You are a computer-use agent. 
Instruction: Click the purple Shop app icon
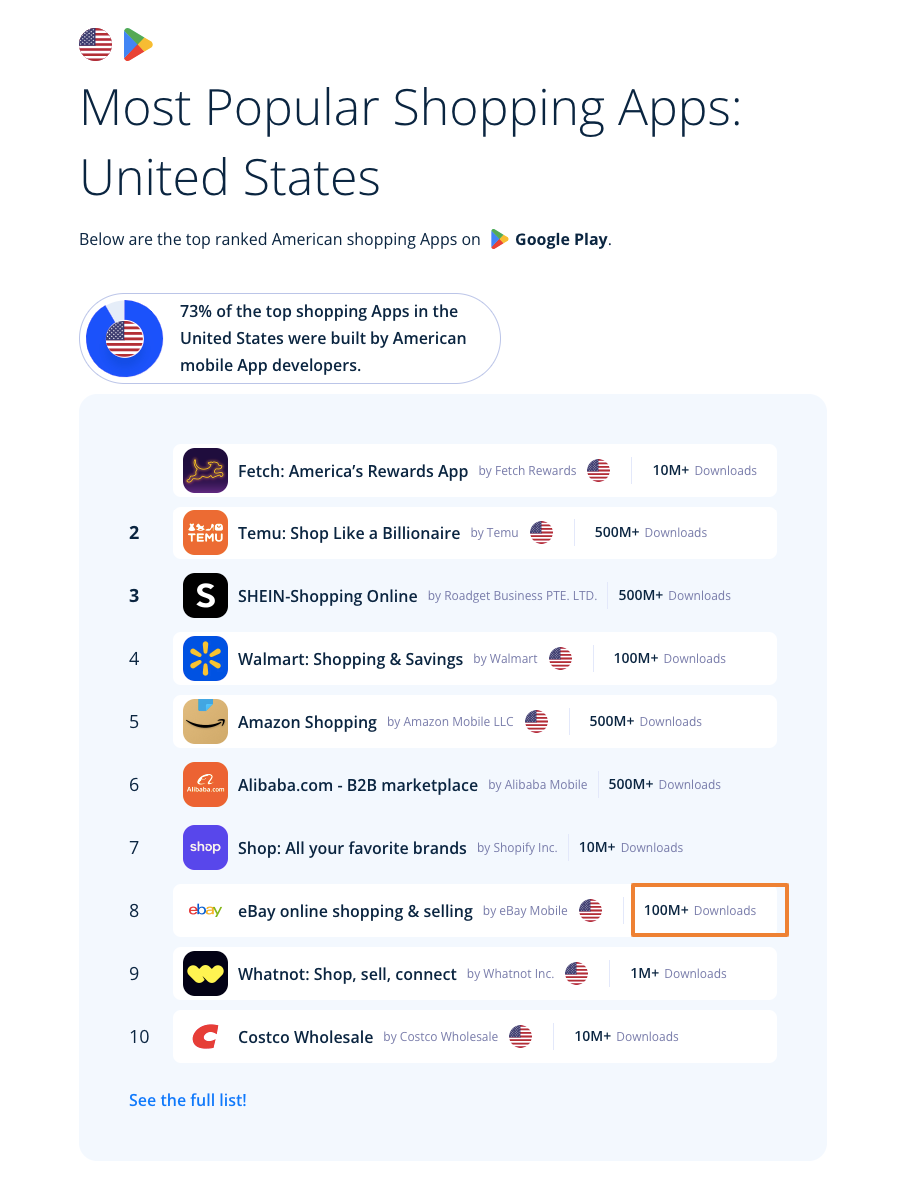coord(205,848)
